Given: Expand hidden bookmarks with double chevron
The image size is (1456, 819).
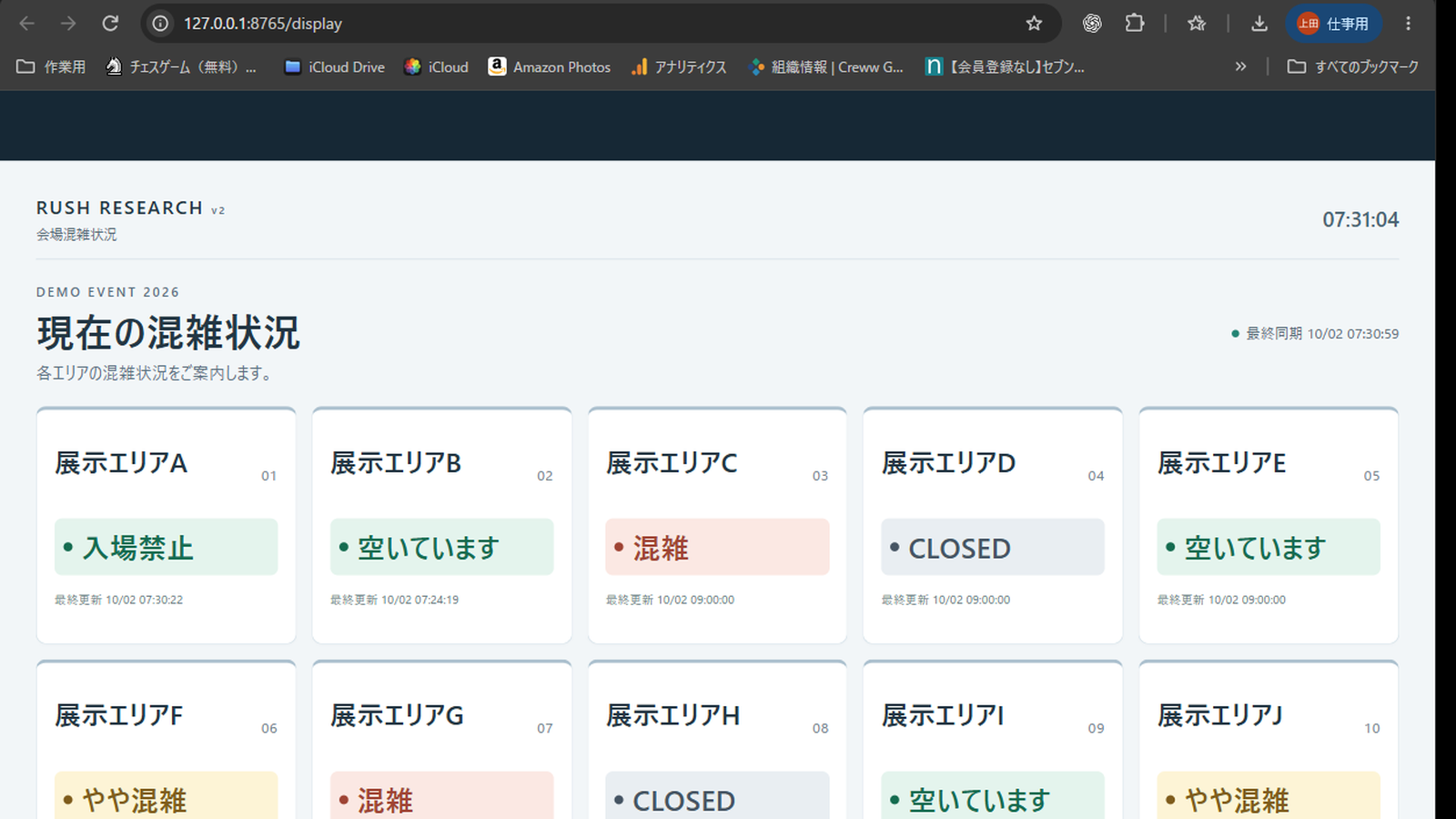Looking at the screenshot, I should point(1240,66).
